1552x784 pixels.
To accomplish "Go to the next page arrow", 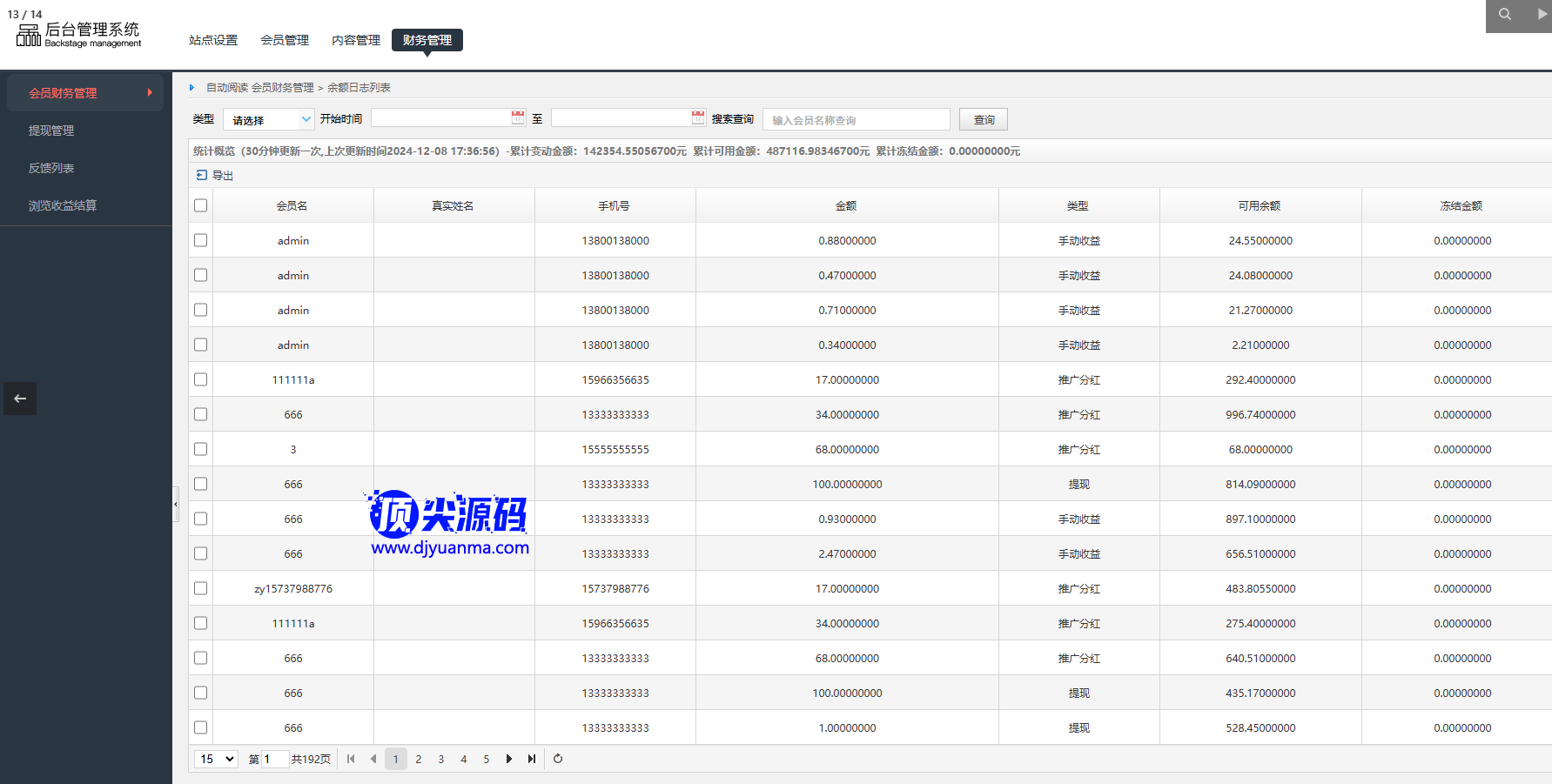I will (509, 759).
